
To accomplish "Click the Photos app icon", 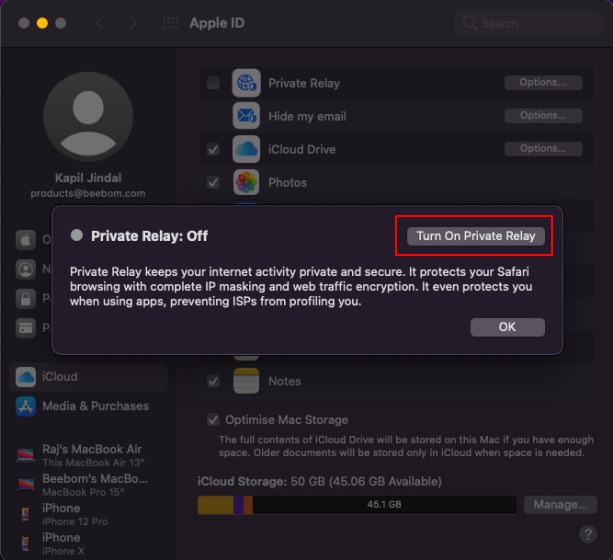I will tap(246, 182).
